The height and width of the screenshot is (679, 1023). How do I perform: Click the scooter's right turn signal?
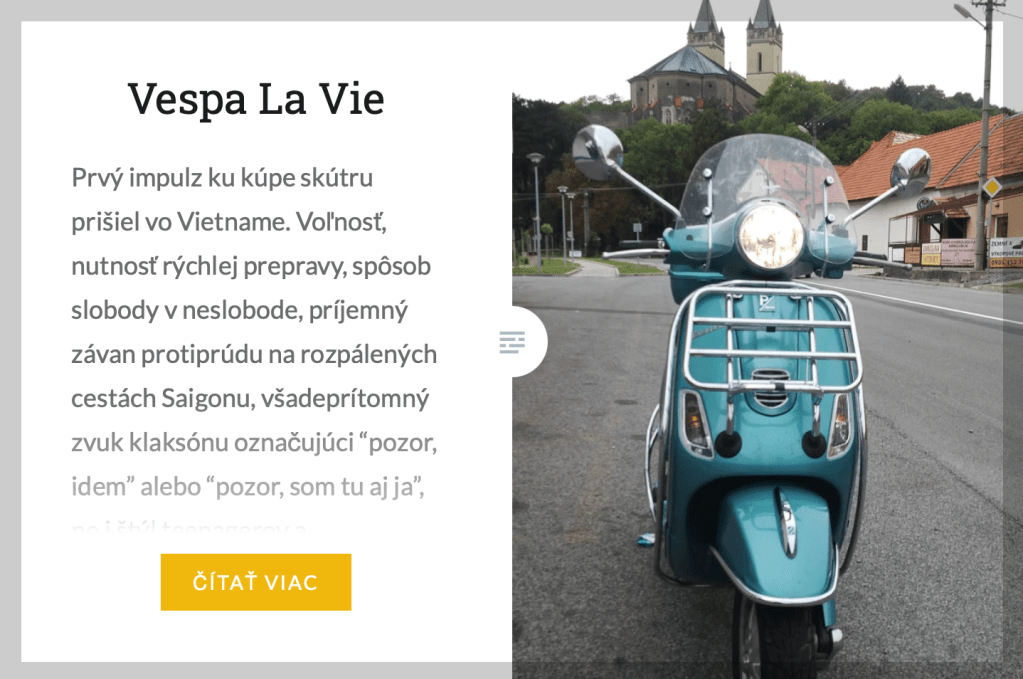841,425
